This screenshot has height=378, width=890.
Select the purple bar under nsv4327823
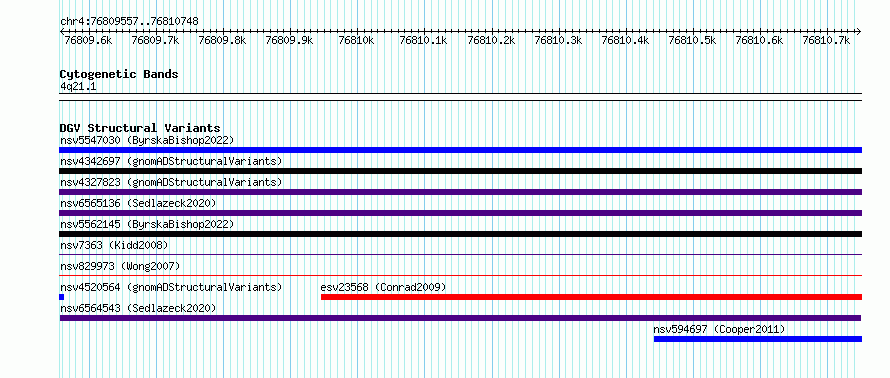460,192
